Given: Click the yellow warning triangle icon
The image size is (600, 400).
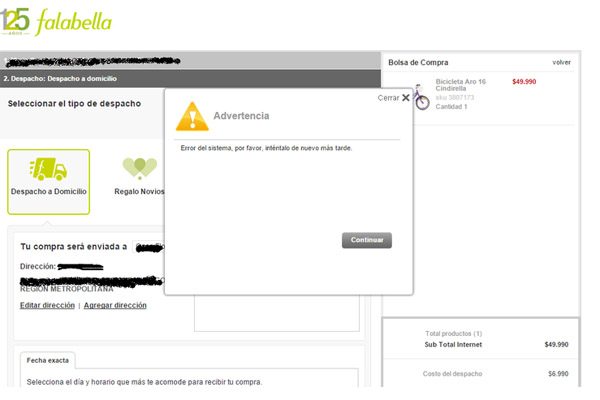Looking at the screenshot, I should [x=192, y=116].
